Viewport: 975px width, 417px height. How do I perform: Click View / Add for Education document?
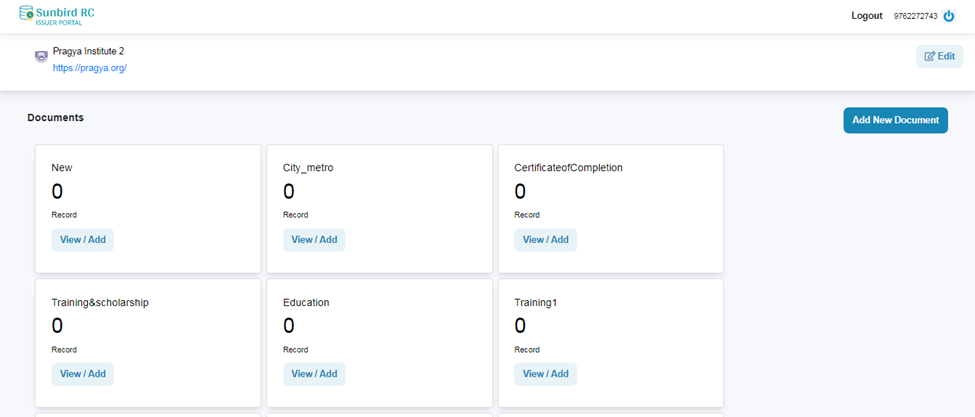[x=314, y=374]
